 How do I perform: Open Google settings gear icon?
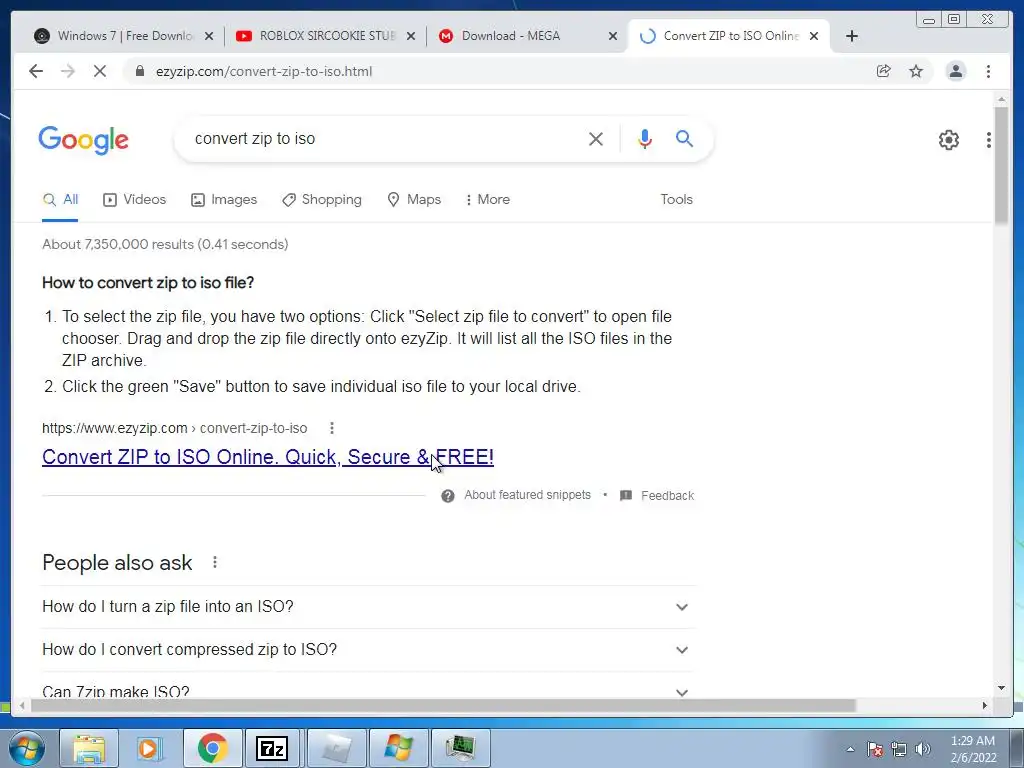pos(949,140)
